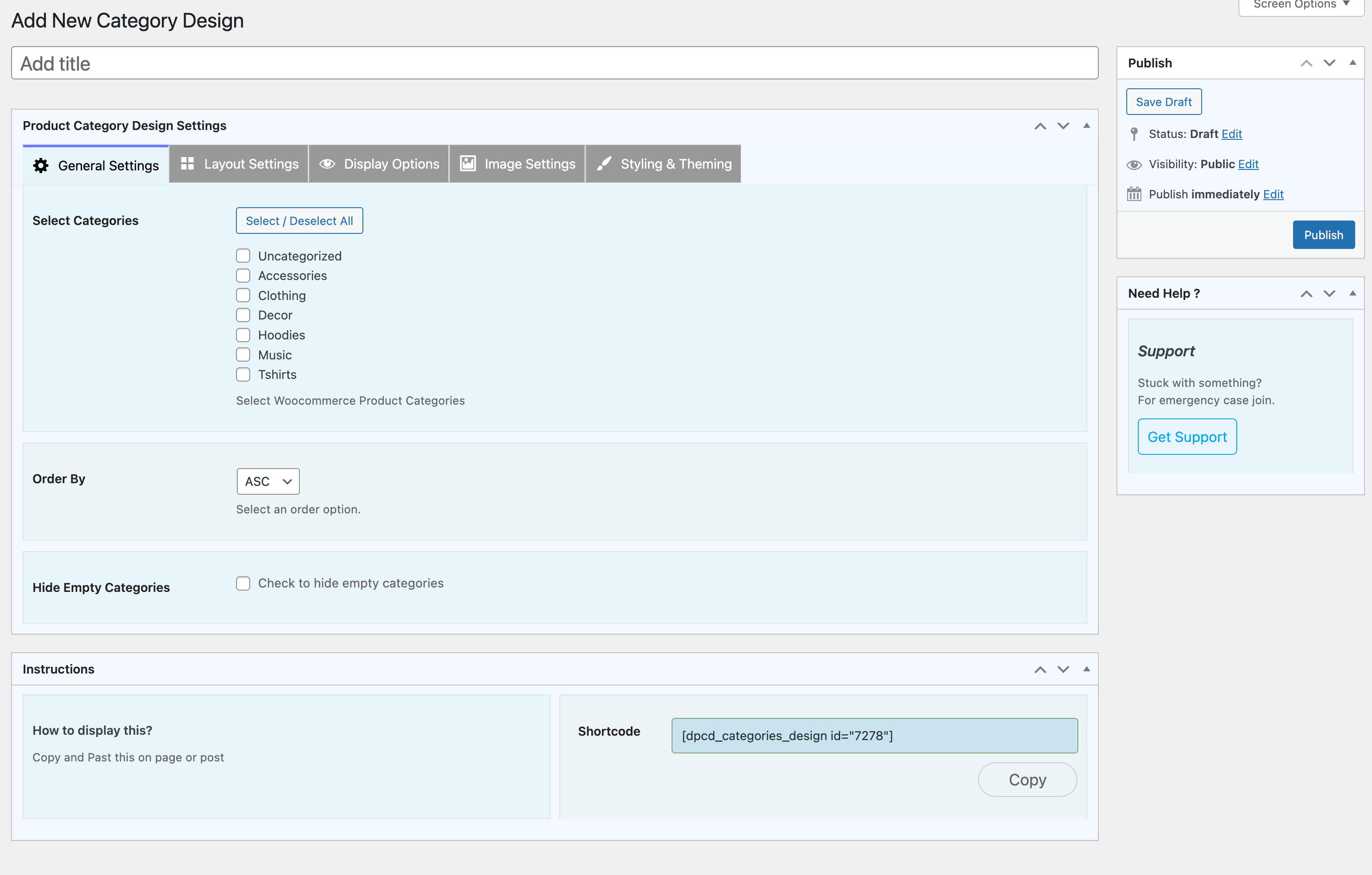Image resolution: width=1372 pixels, height=875 pixels.
Task: Switch to the Layout Settings tab
Action: [239, 164]
